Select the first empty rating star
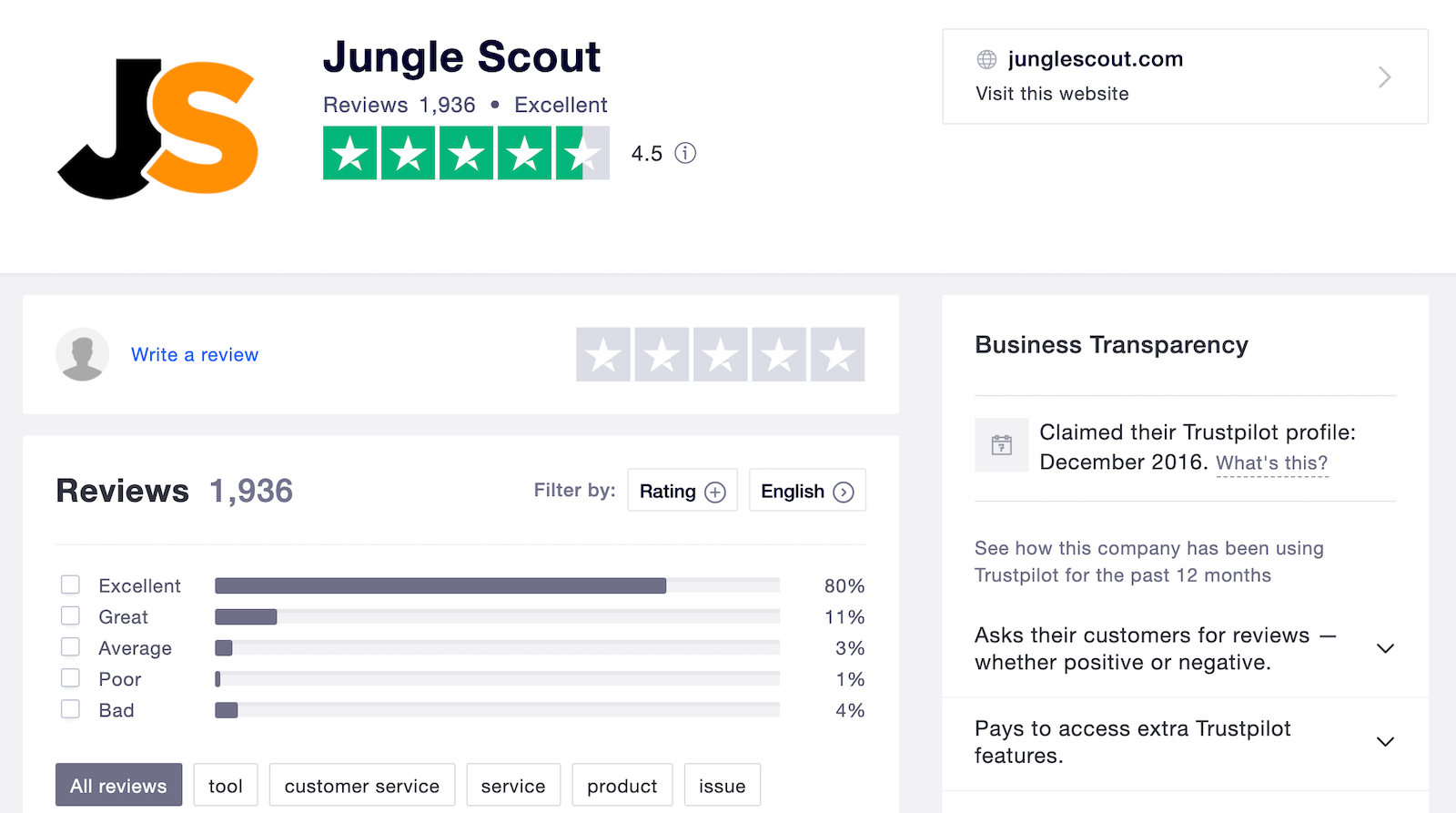The width and height of the screenshot is (1456, 813). 603,354
